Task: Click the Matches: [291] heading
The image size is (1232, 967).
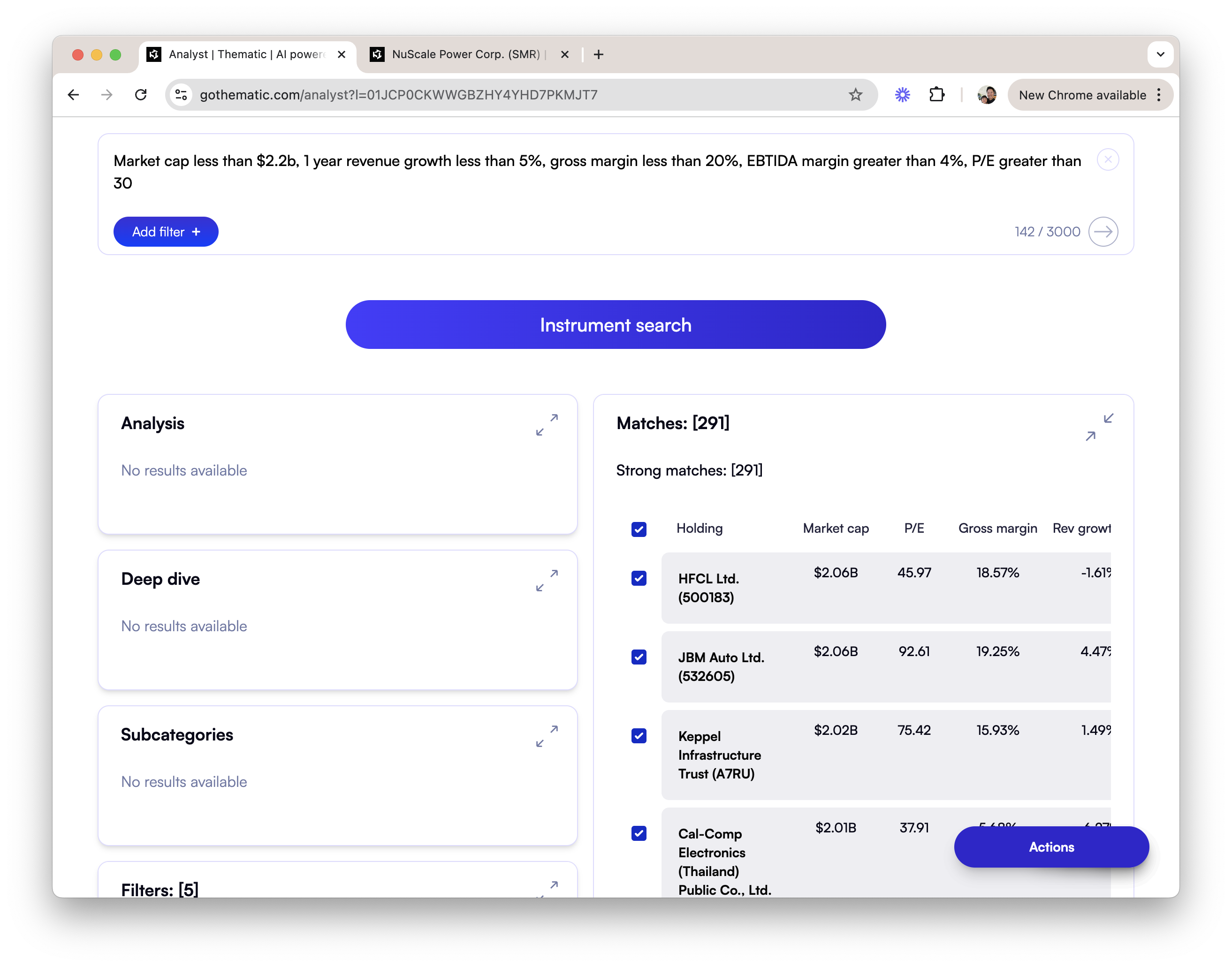Action: click(673, 423)
